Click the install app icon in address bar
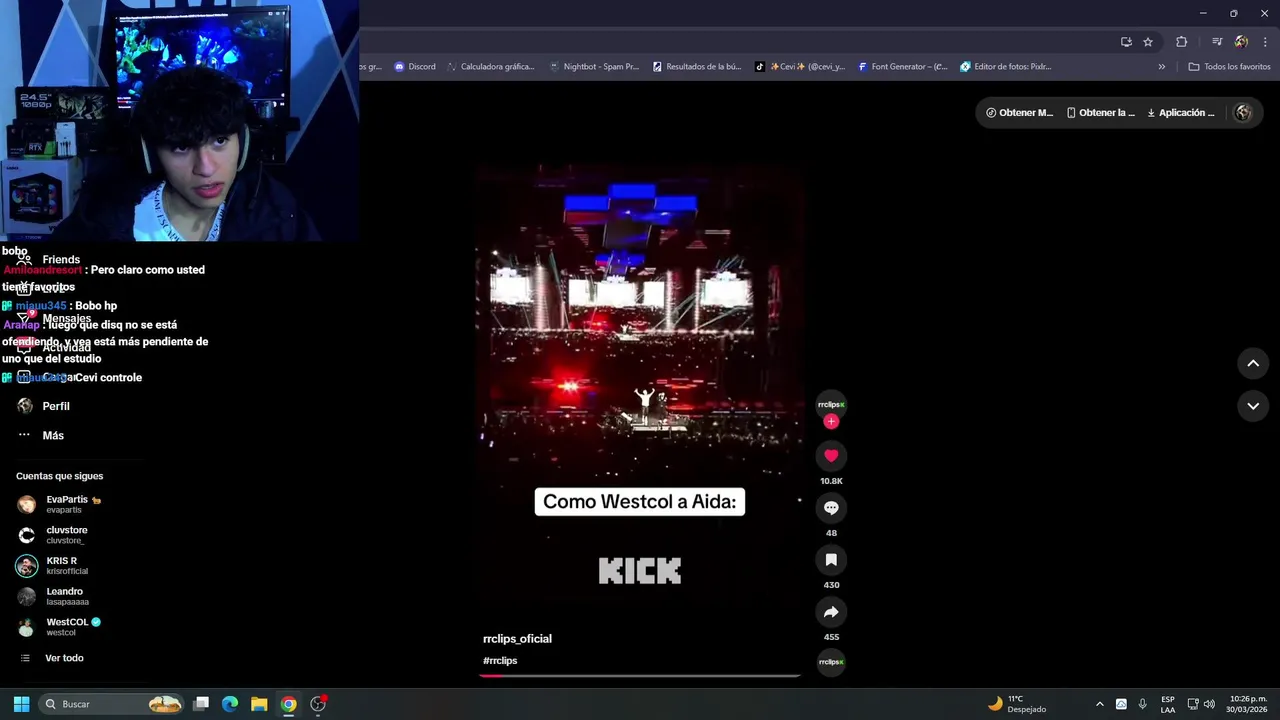This screenshot has width=1280, height=720. point(1126,42)
